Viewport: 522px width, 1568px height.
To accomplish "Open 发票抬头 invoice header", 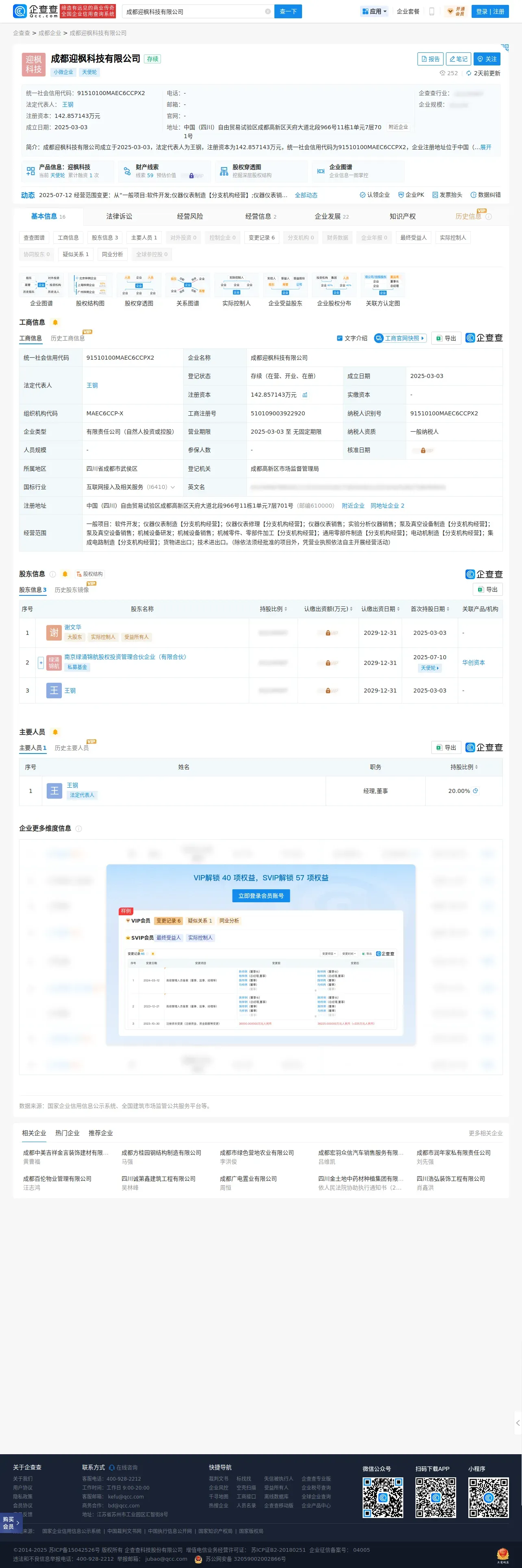I will click(x=447, y=195).
